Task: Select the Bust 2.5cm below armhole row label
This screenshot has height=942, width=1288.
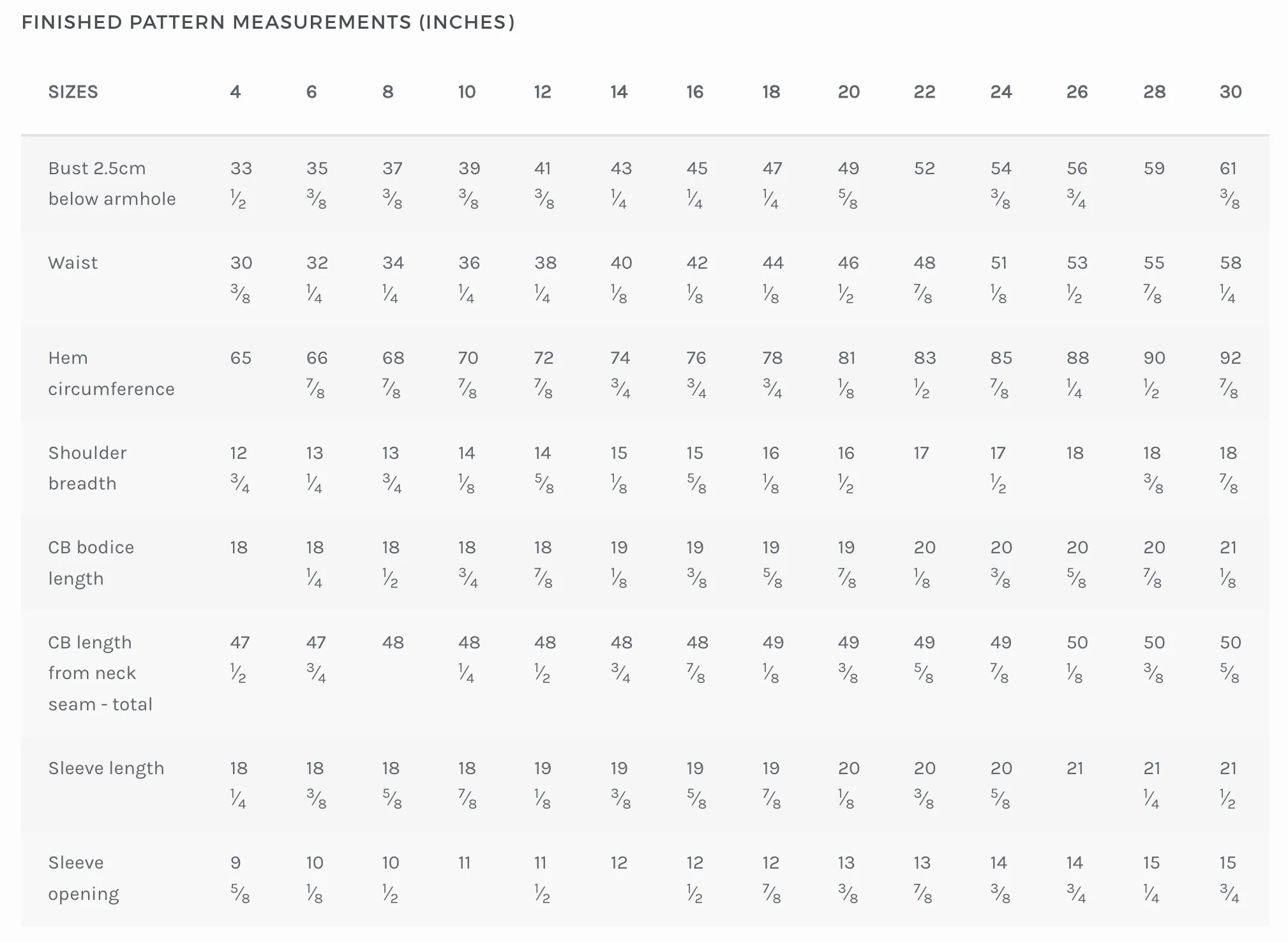Action: [x=112, y=184]
